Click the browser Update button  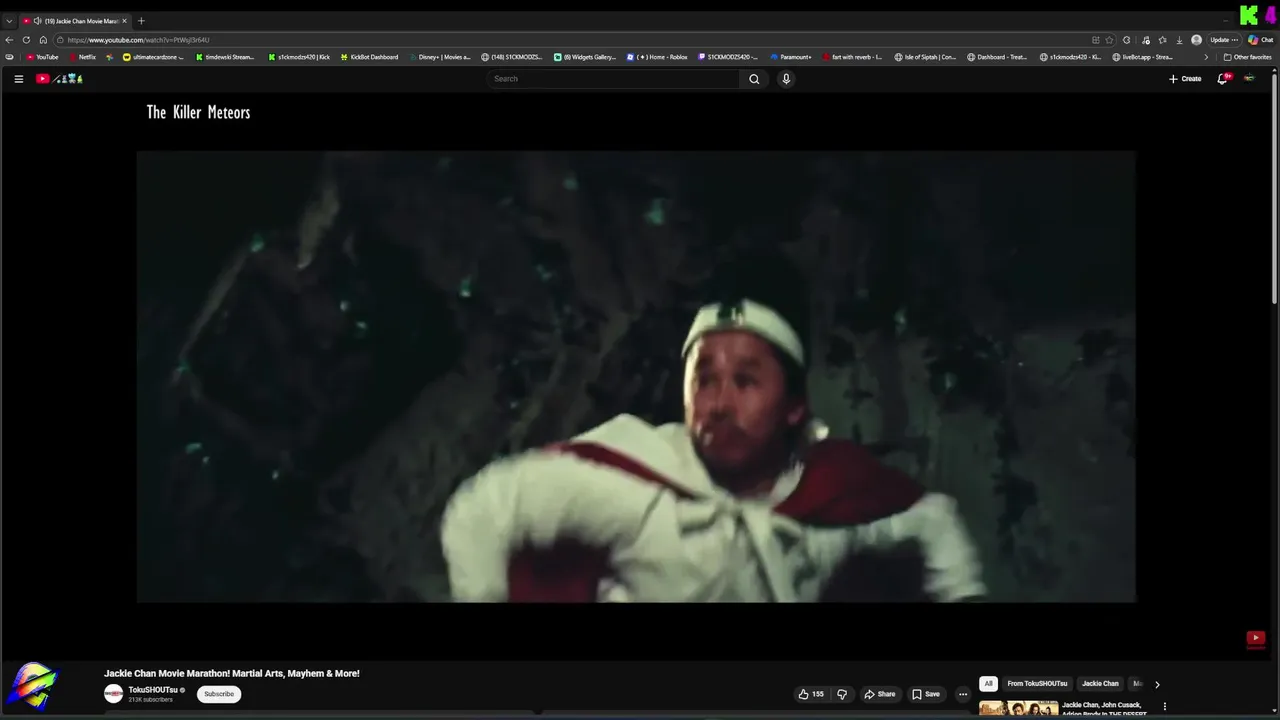point(1224,40)
